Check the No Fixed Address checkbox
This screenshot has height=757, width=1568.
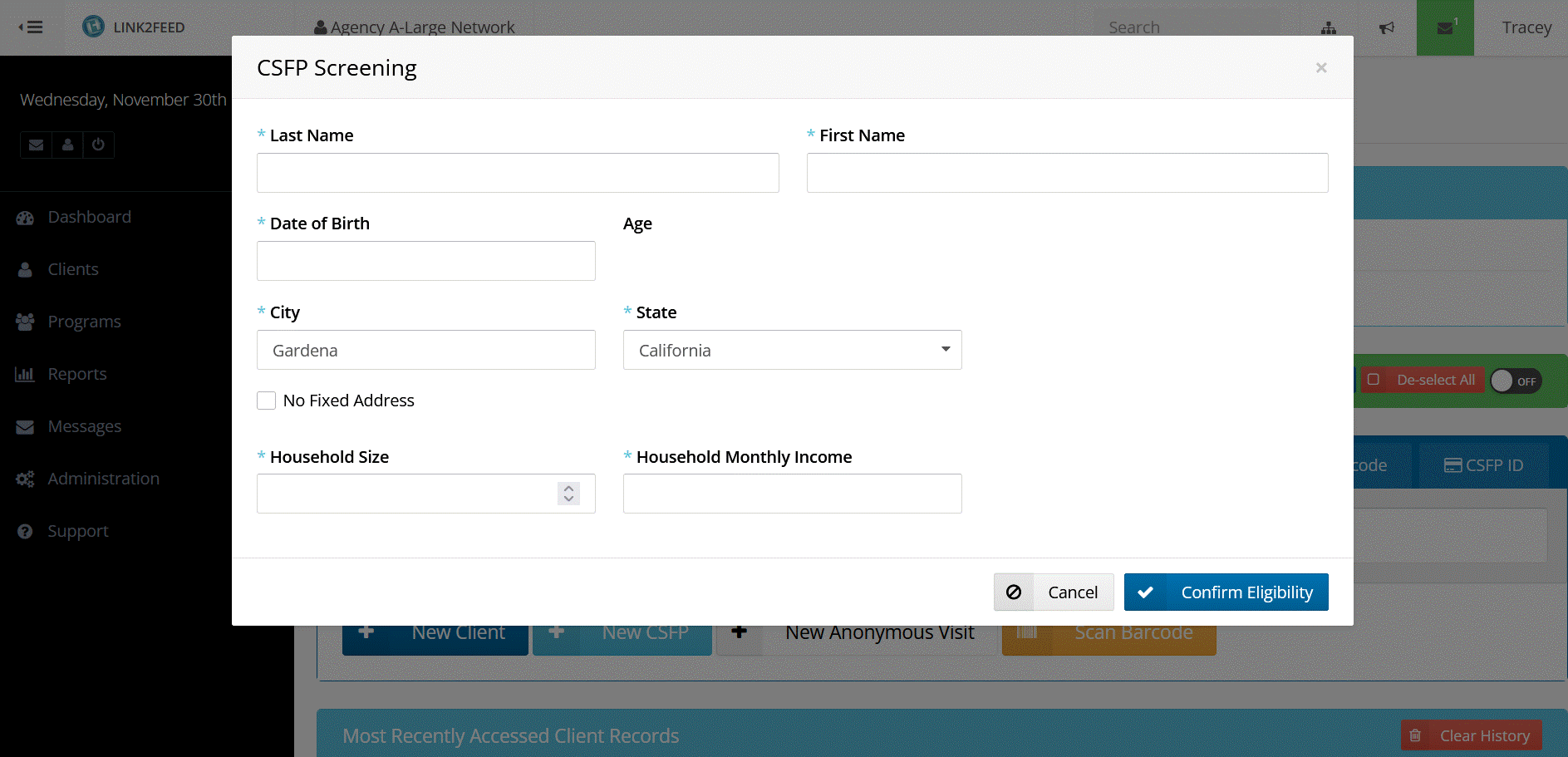[266, 401]
